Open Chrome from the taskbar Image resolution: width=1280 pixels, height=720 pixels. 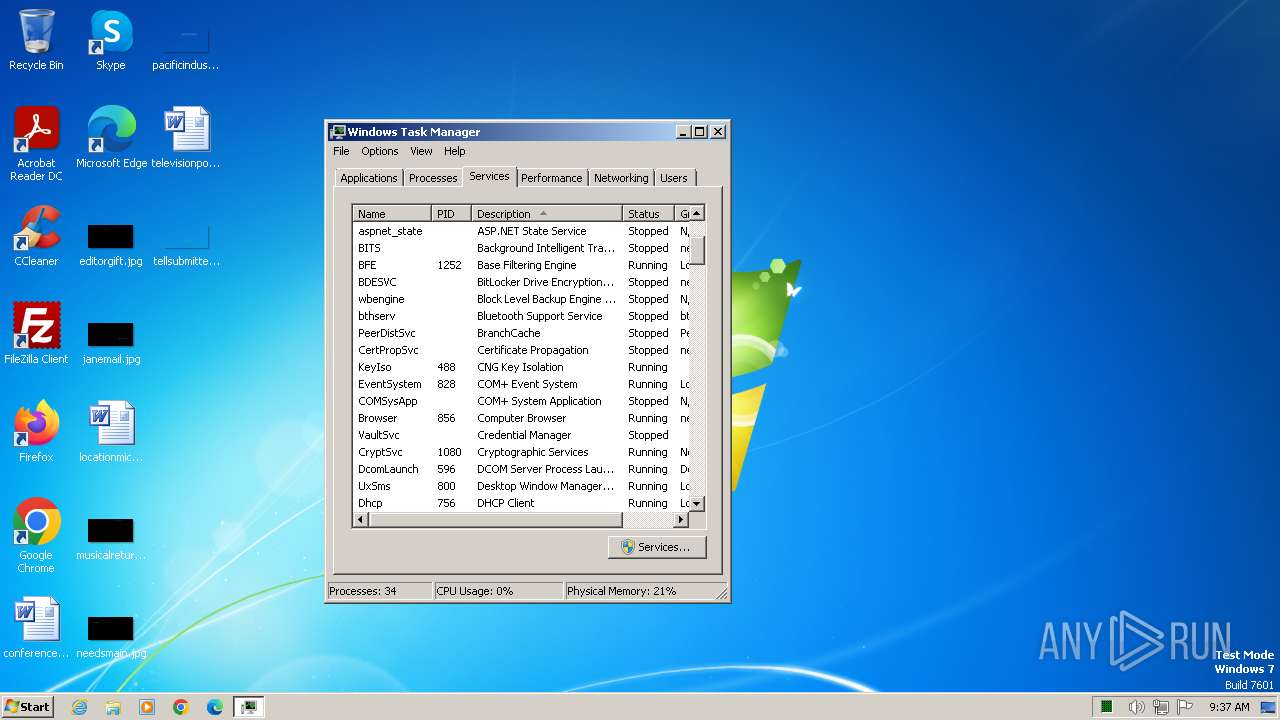[x=181, y=707]
